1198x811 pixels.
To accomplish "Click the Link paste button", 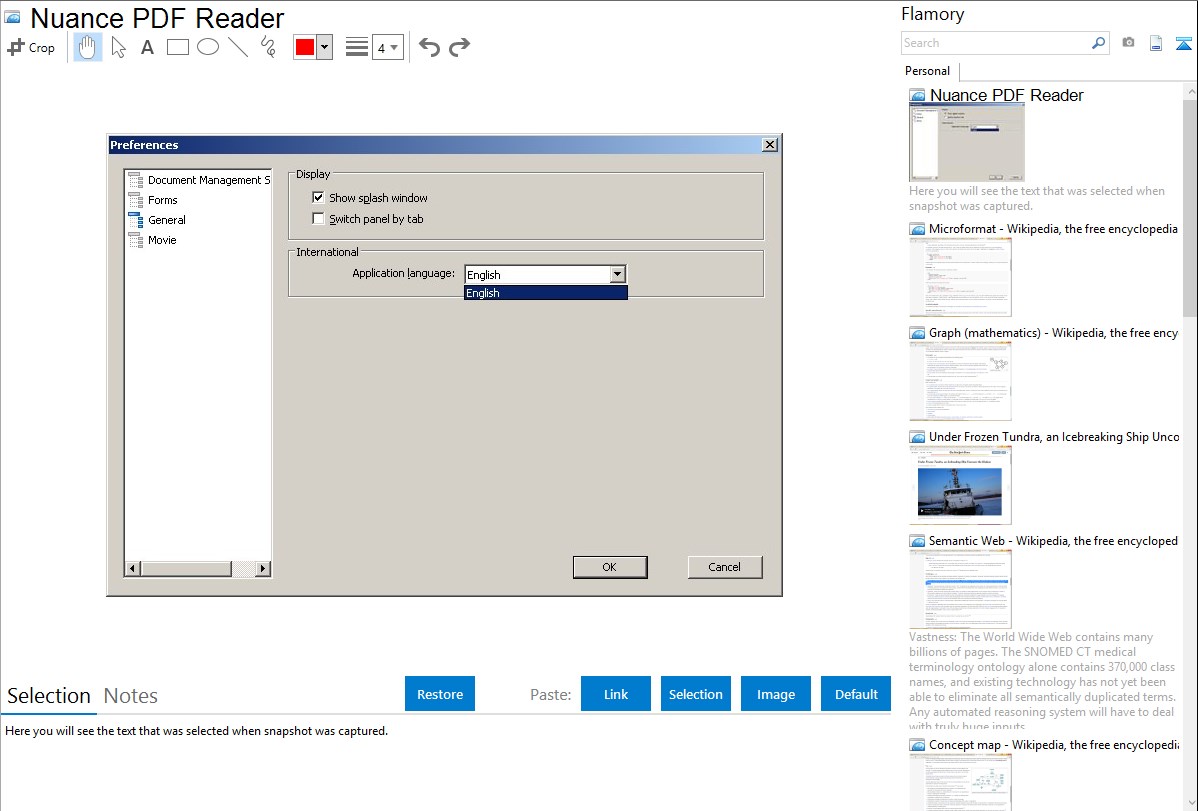I will point(616,694).
